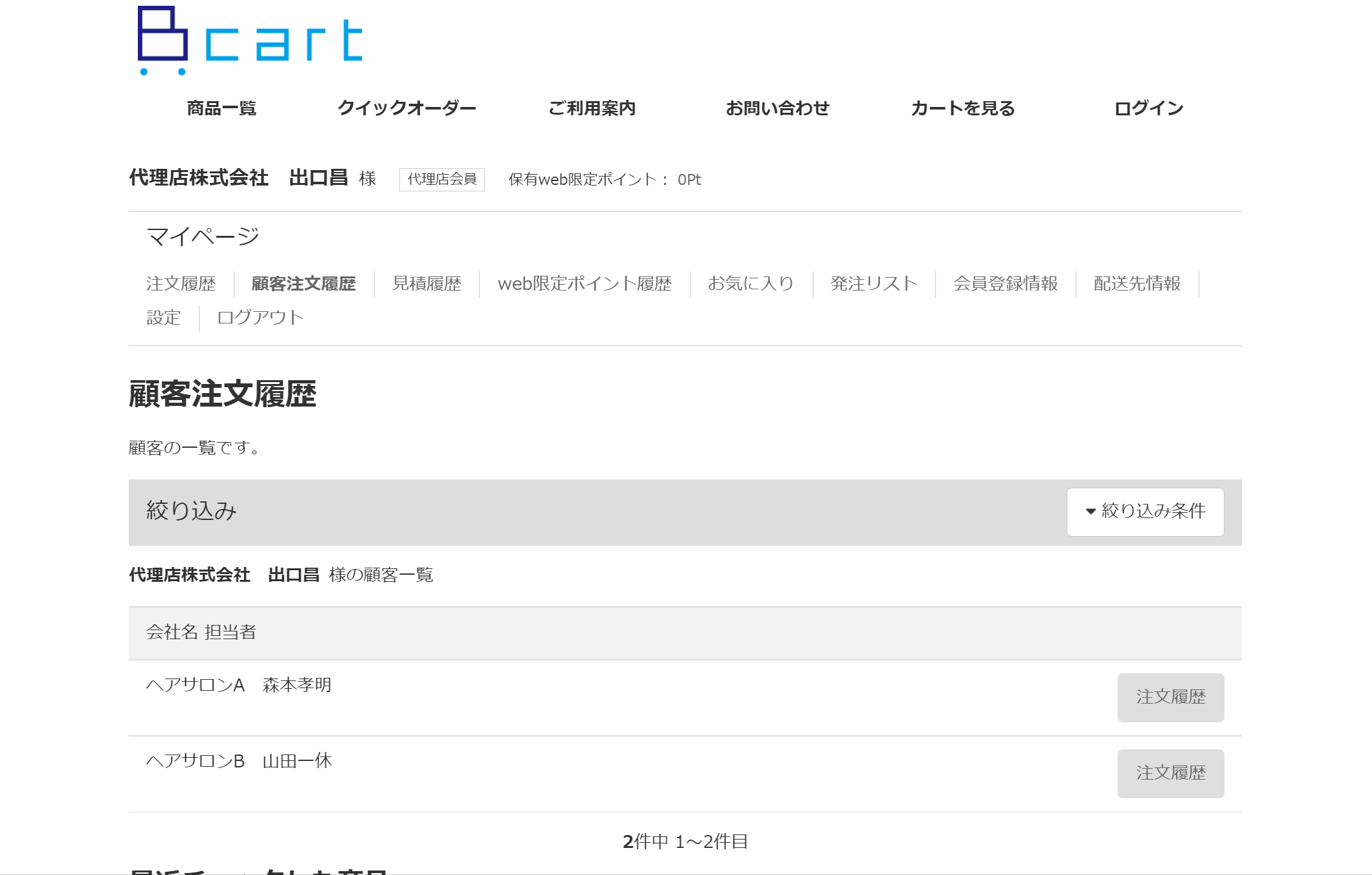Click ログイン in the top navigation

tap(1148, 108)
